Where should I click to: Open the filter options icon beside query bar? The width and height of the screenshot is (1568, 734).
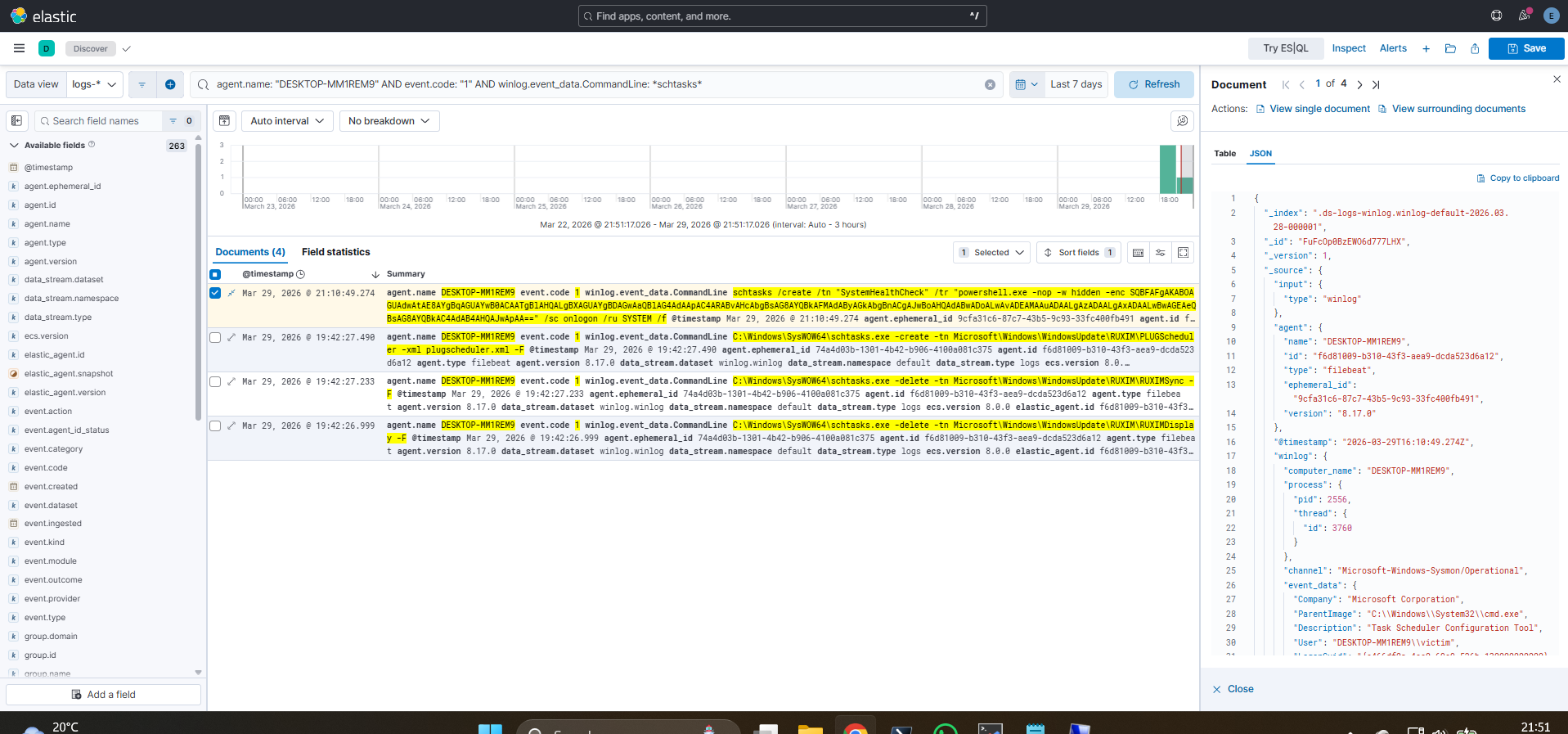click(x=142, y=84)
